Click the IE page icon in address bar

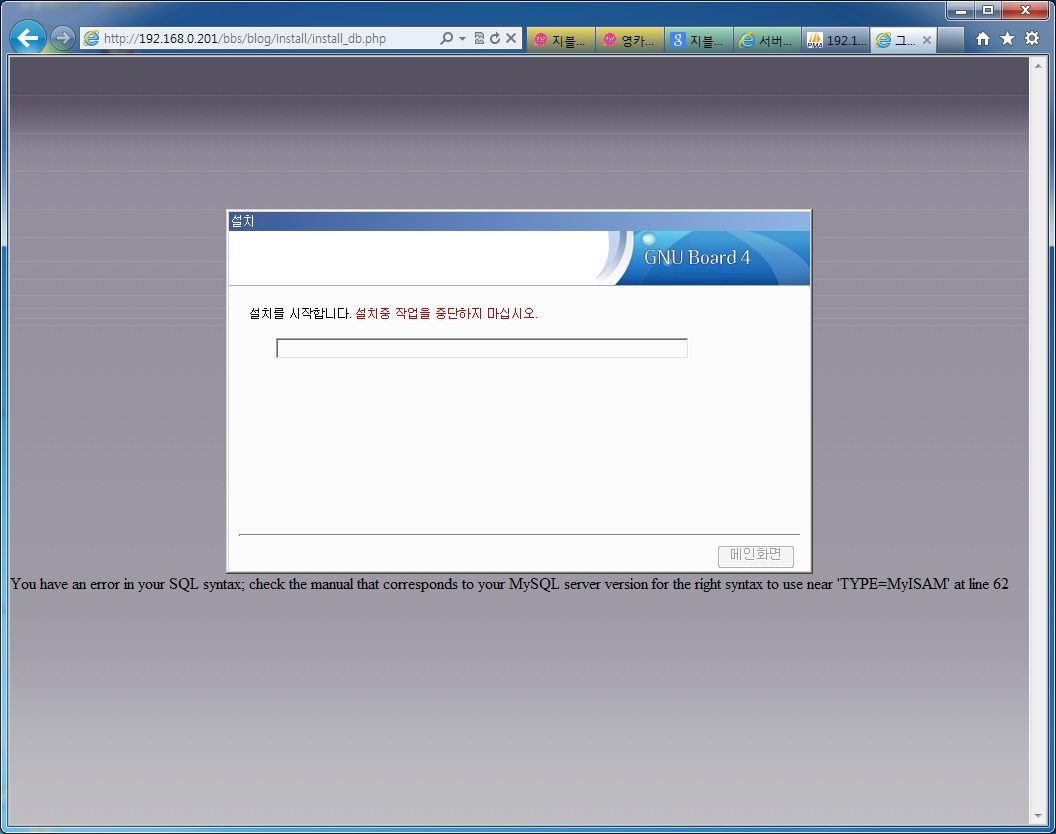pos(91,38)
